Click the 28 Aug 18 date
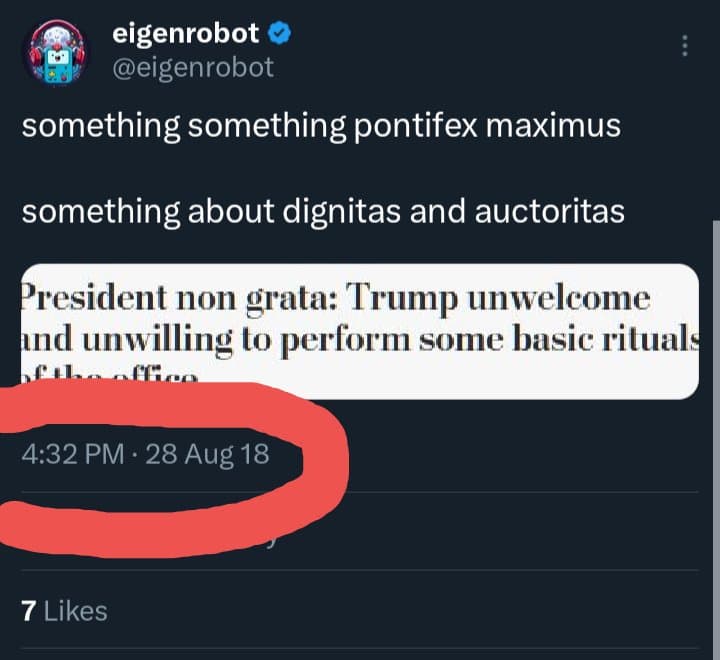Screen dimensions: 720x660 coord(207,453)
